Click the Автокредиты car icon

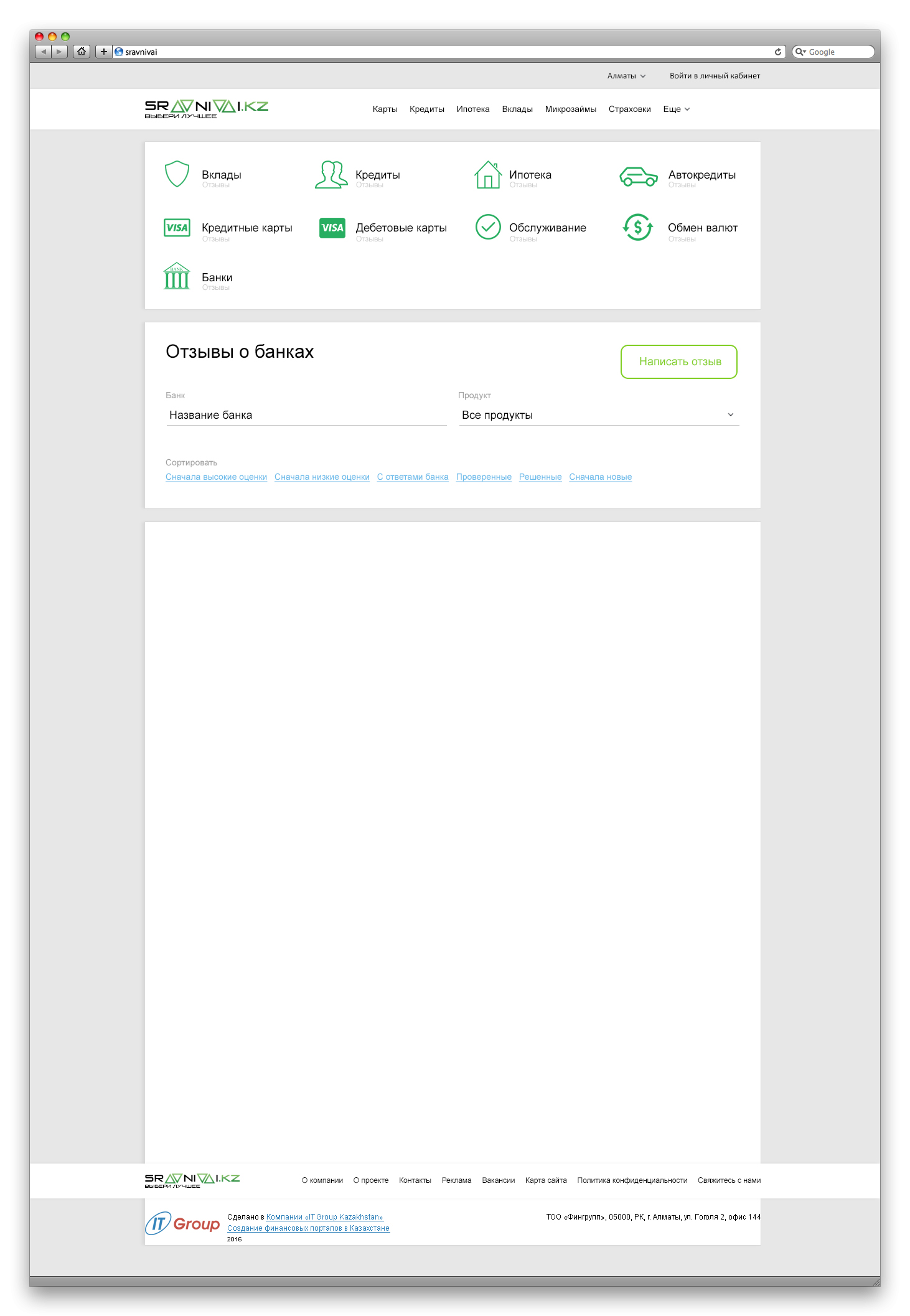click(639, 176)
